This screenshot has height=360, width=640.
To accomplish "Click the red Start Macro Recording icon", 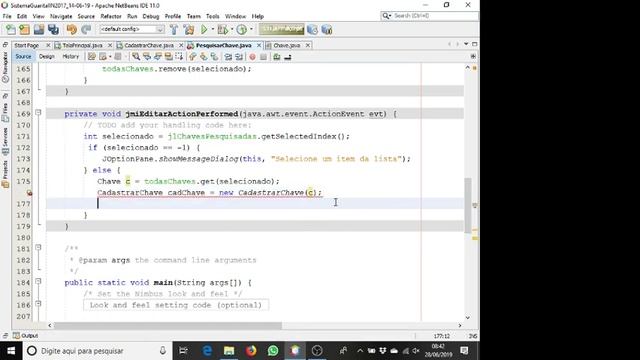I will [252, 57].
